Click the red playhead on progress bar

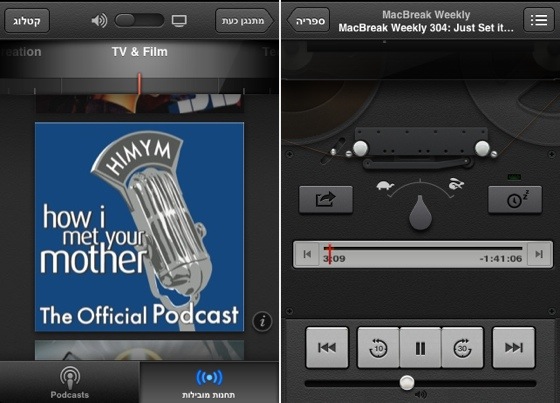(330, 254)
